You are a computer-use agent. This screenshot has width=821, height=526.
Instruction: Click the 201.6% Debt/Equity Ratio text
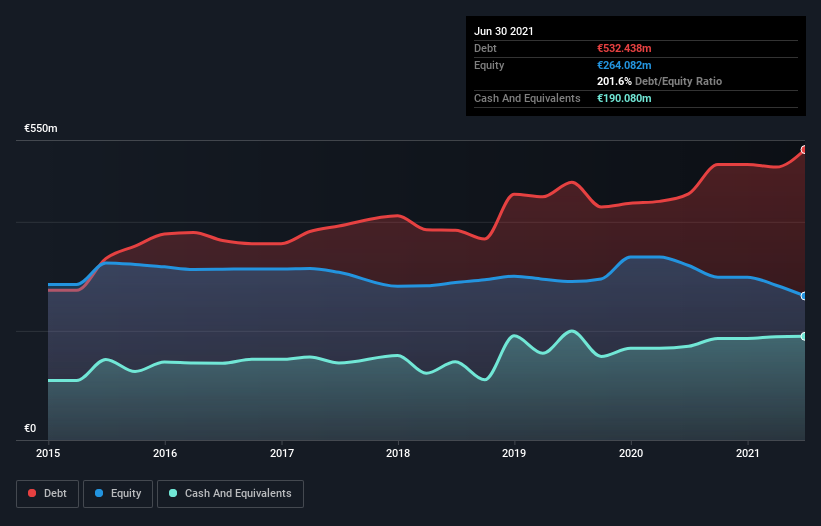(659, 81)
